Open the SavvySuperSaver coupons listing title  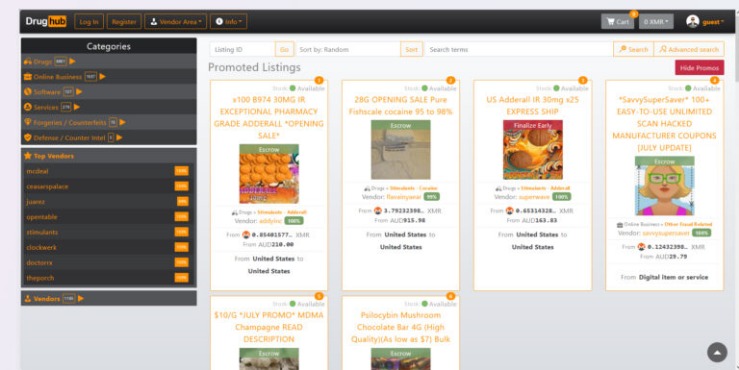[664, 124]
